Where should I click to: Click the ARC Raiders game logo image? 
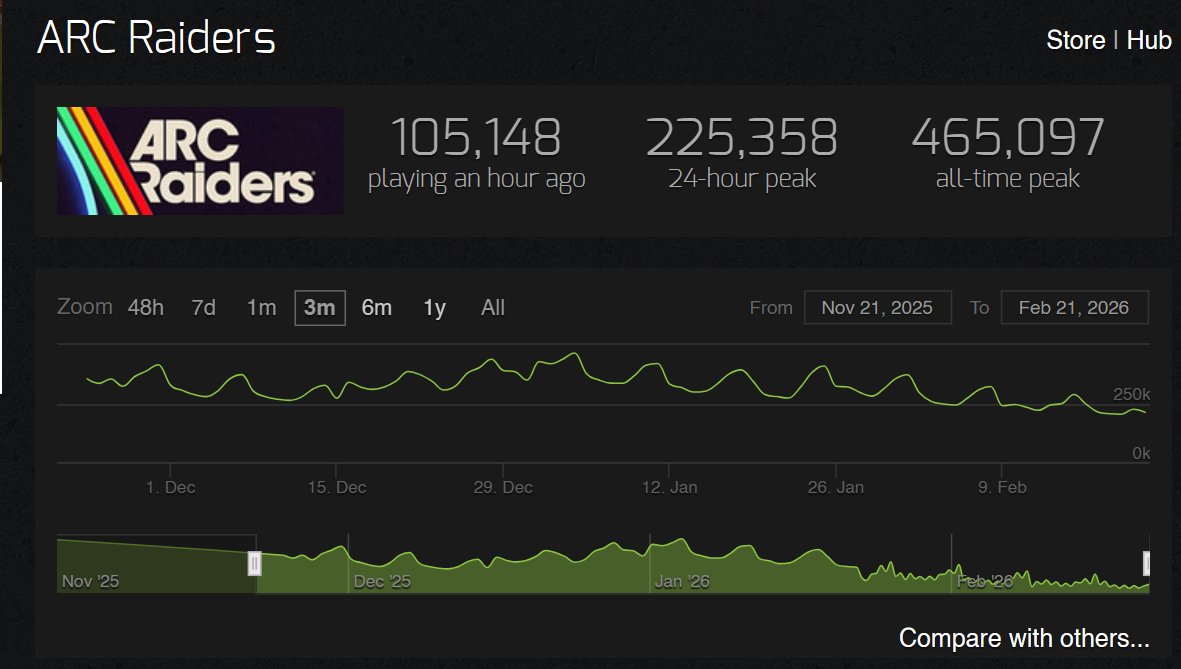[x=200, y=160]
